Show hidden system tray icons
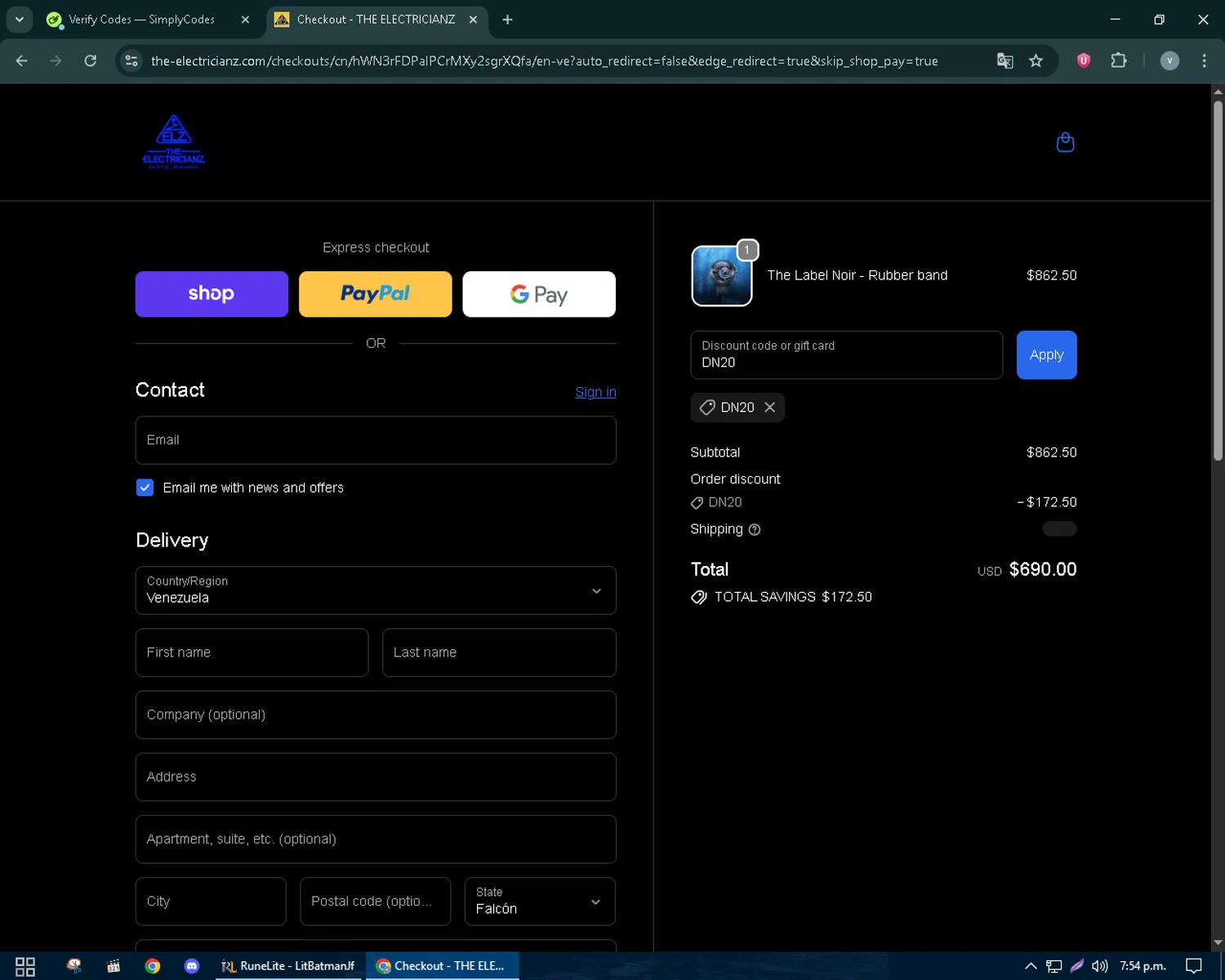The height and width of the screenshot is (980, 1225). coord(1031,966)
